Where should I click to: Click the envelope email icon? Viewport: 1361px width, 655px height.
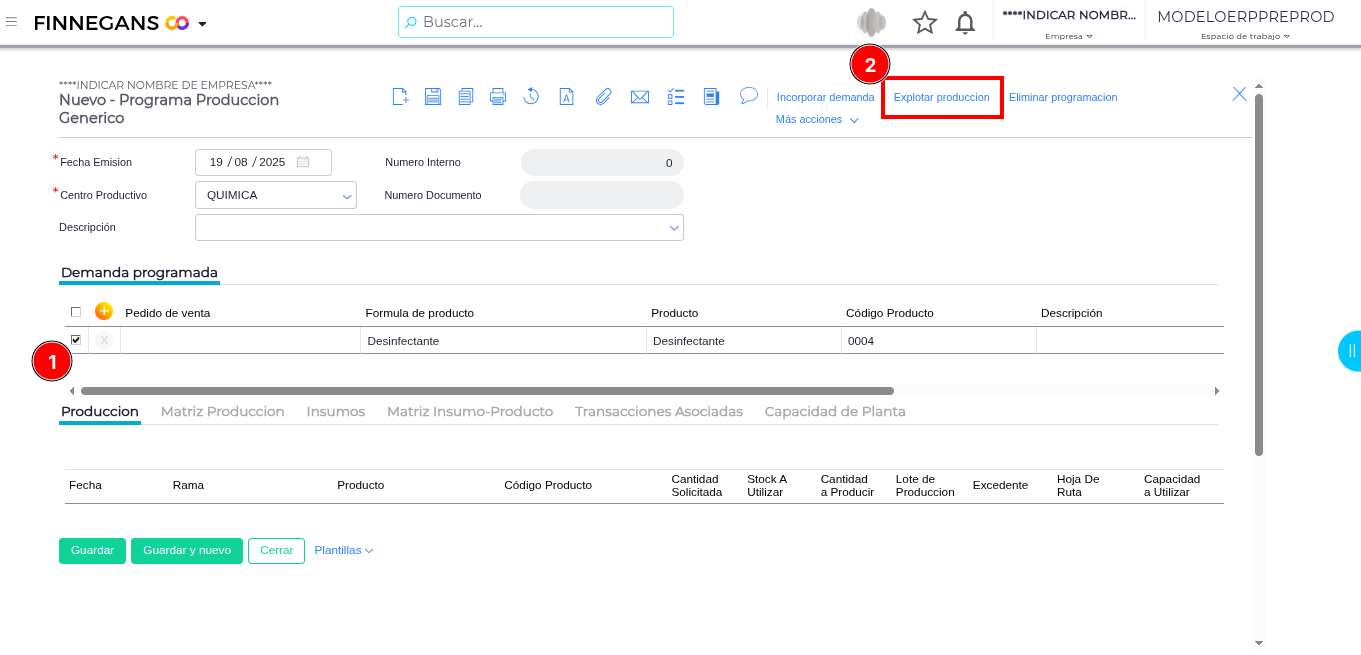640,97
